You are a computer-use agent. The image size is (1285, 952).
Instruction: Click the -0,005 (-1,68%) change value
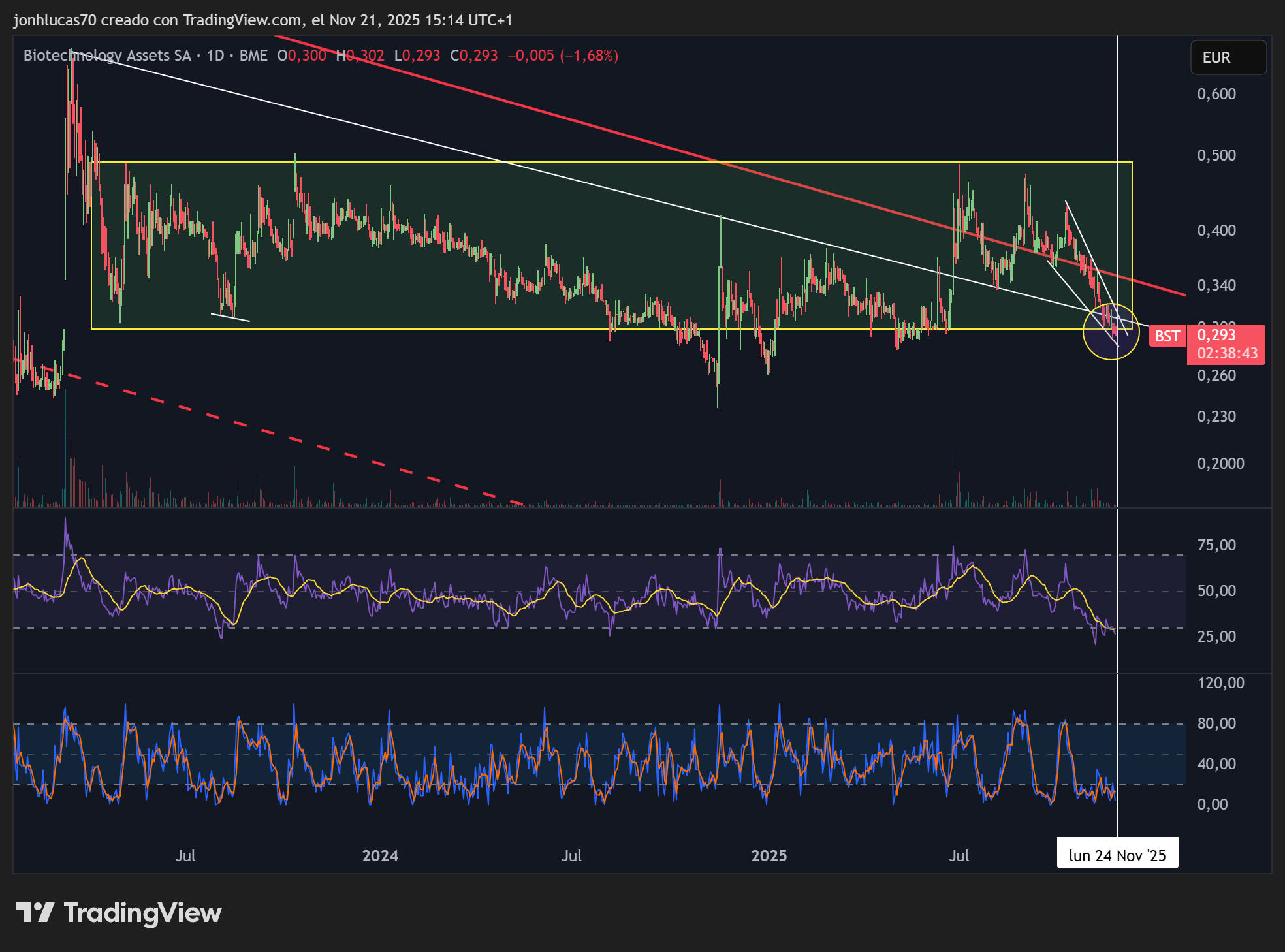(x=563, y=56)
